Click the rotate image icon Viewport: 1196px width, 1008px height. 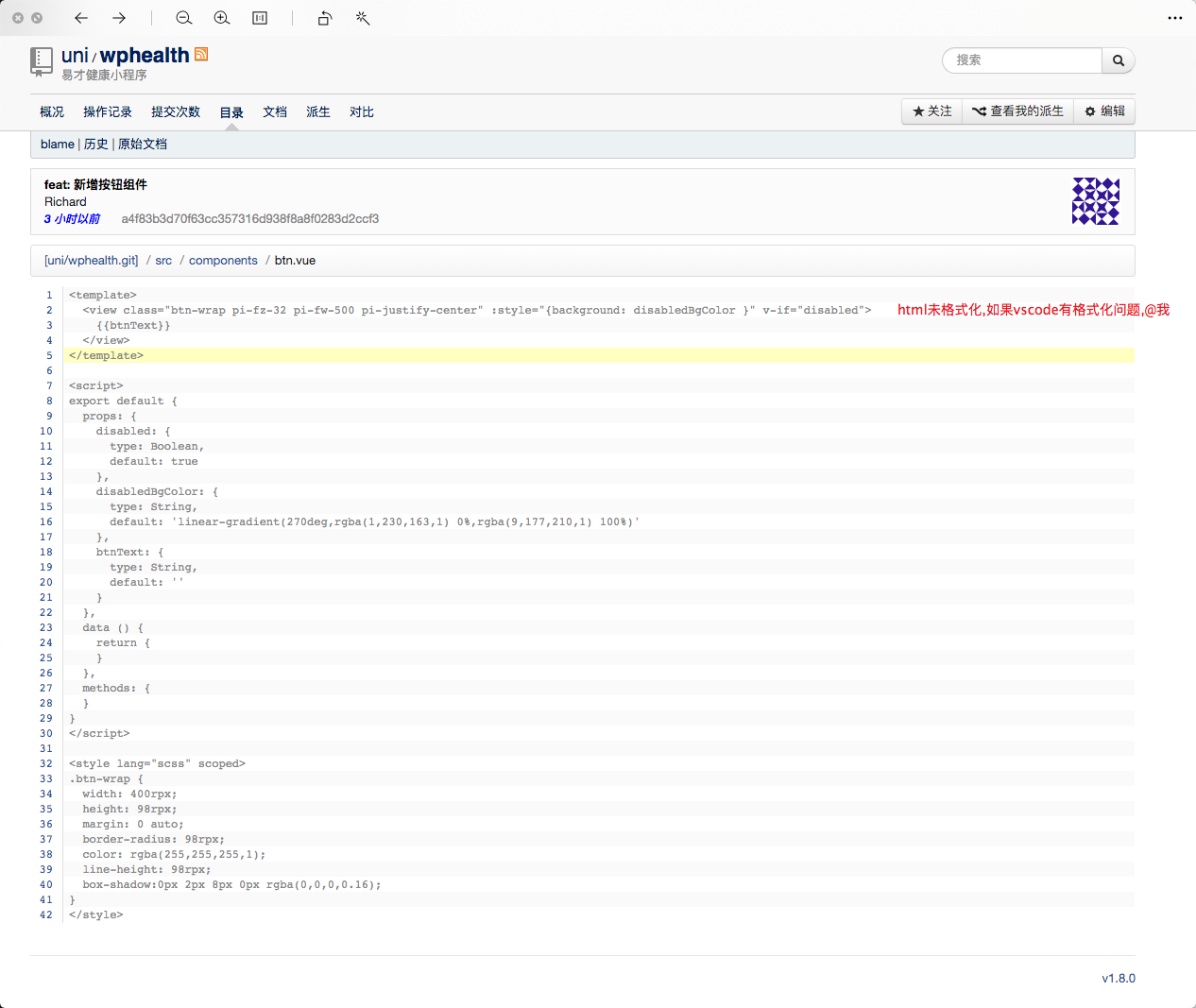tap(325, 18)
